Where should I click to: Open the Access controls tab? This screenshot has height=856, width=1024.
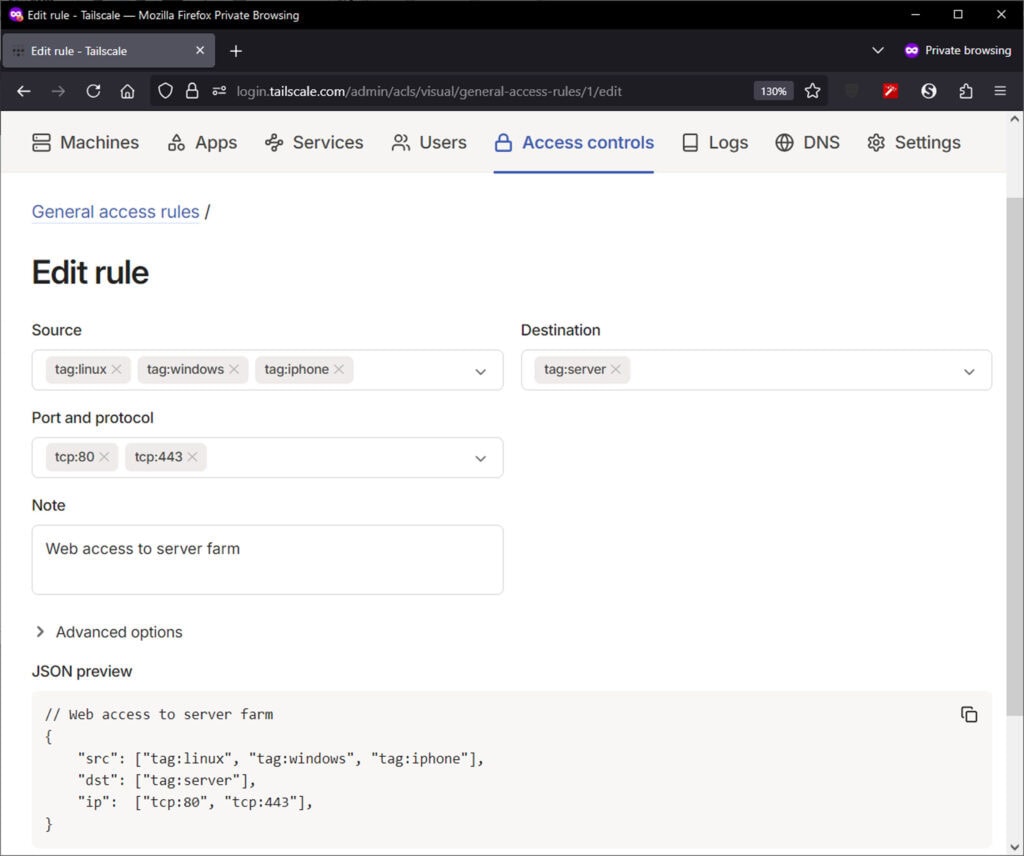(x=574, y=142)
